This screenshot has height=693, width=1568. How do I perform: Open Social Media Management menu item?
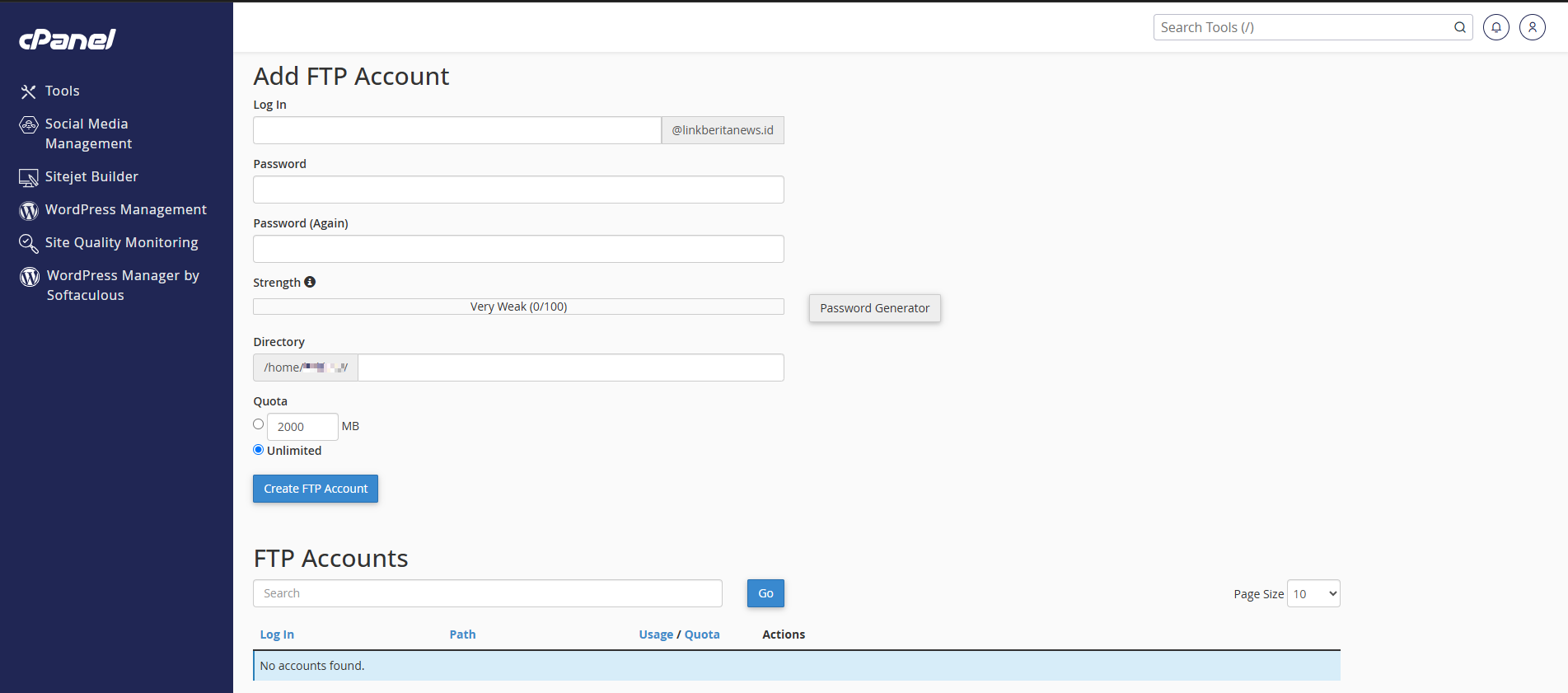pos(88,133)
